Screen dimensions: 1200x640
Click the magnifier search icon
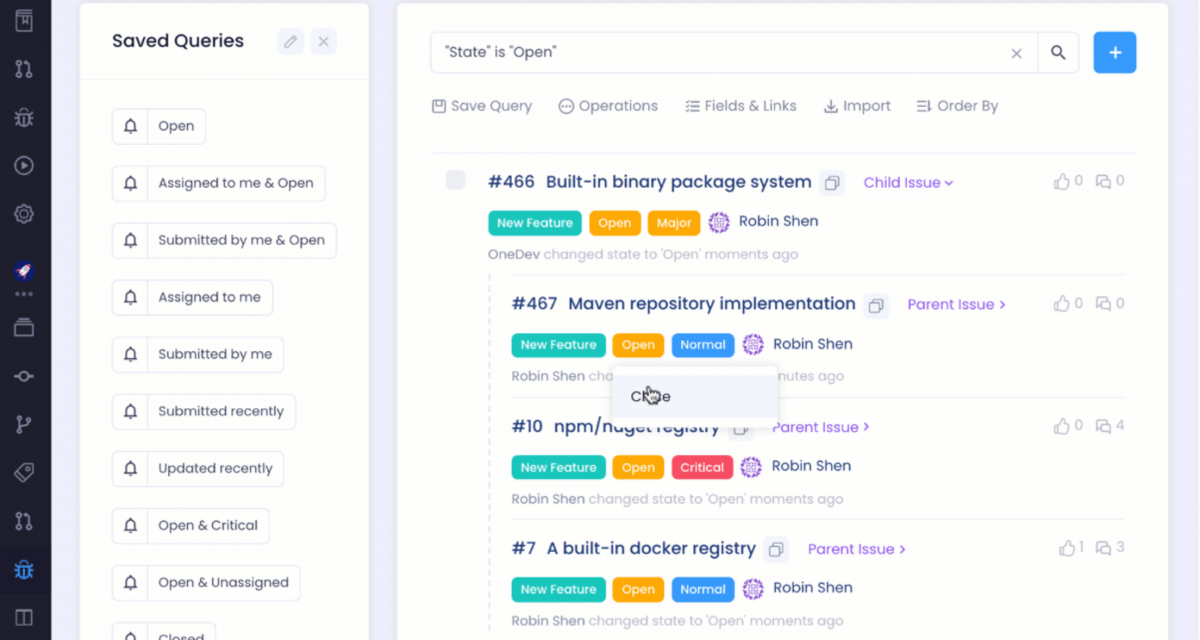tap(1058, 53)
